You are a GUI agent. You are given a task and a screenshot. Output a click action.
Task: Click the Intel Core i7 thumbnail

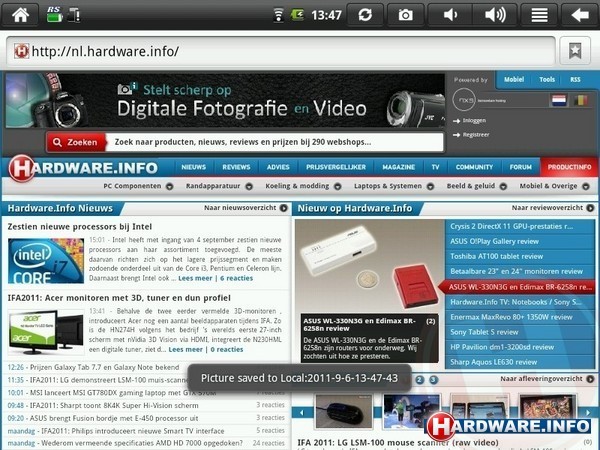46,261
